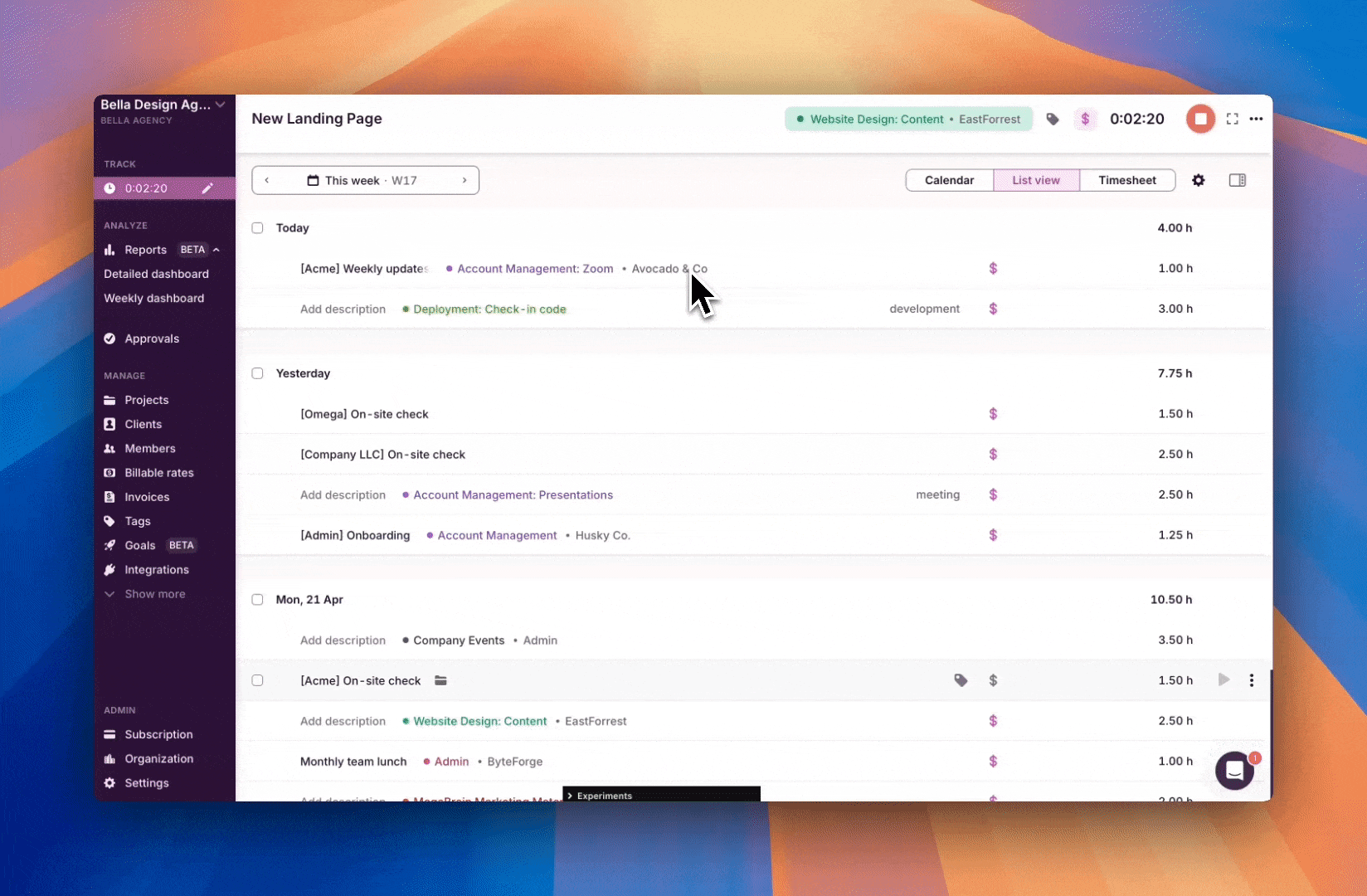This screenshot has width=1367, height=896.
Task: Switch to Timesheet view
Action: (1126, 180)
